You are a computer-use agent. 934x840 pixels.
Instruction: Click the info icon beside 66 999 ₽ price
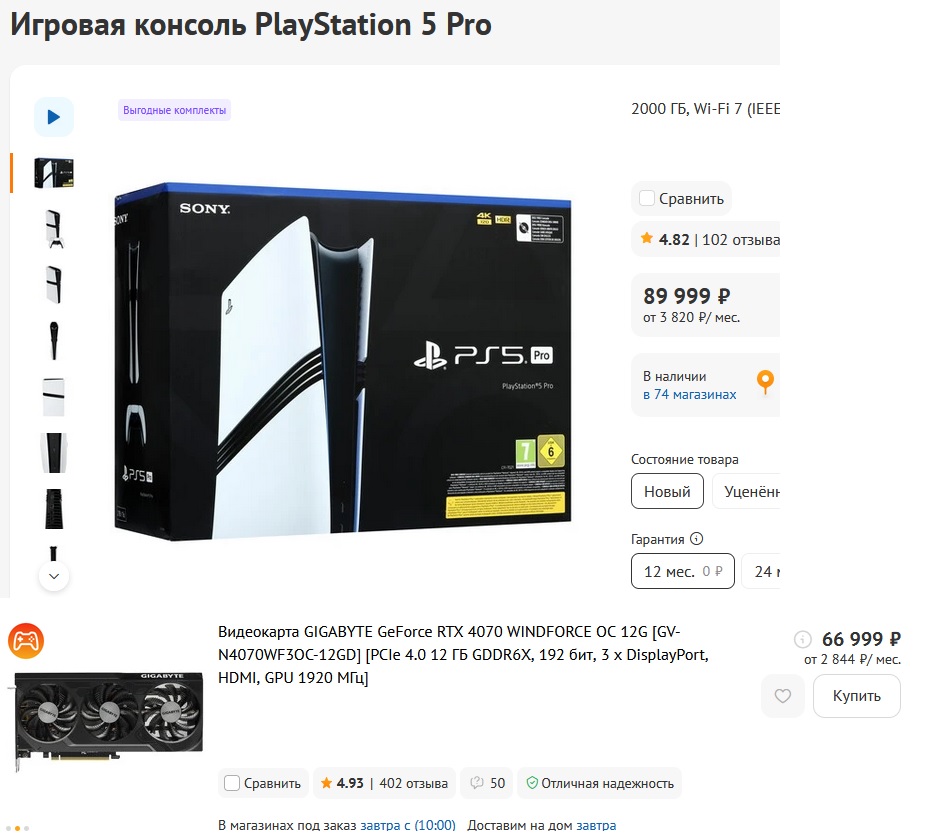tap(803, 639)
